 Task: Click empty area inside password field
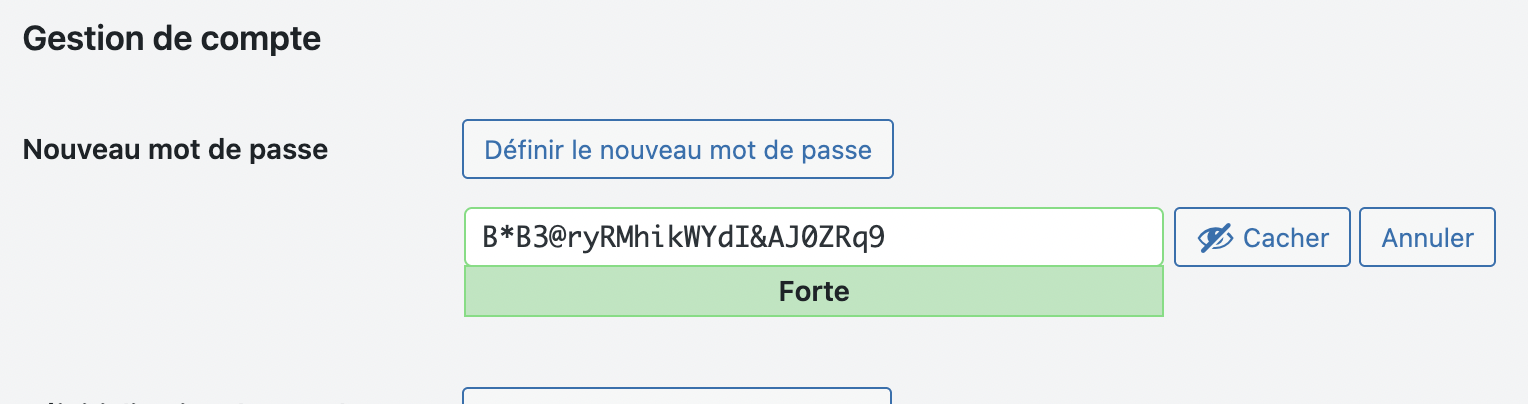click(x=1025, y=238)
